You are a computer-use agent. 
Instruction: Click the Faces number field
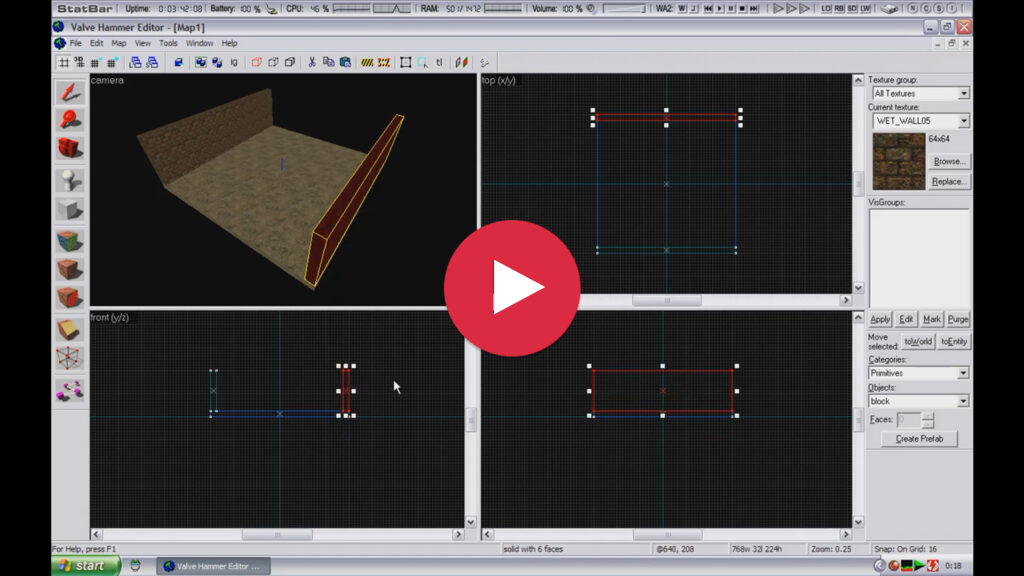pyautogui.click(x=908, y=420)
